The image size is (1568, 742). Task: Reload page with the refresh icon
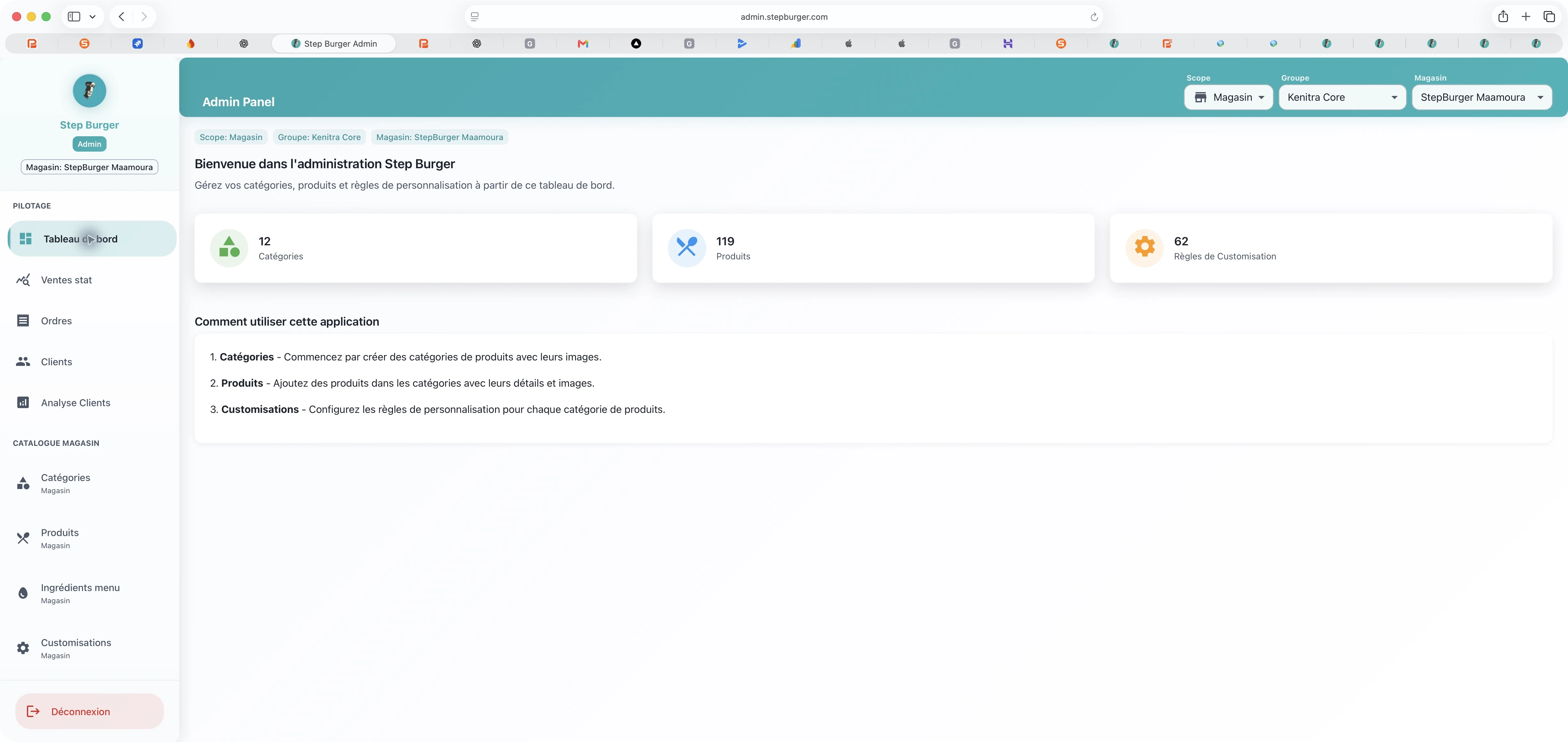(1094, 17)
